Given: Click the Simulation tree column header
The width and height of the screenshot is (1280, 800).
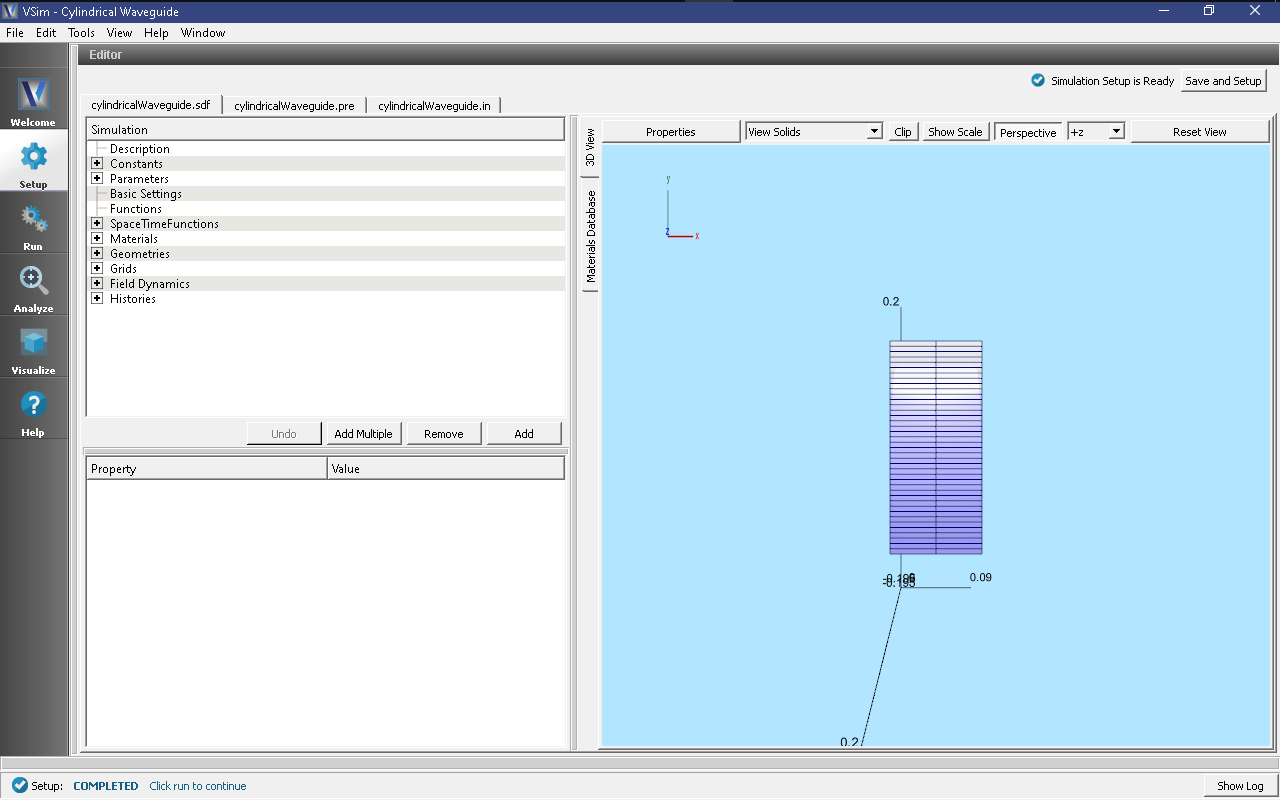Looking at the screenshot, I should (x=325, y=130).
